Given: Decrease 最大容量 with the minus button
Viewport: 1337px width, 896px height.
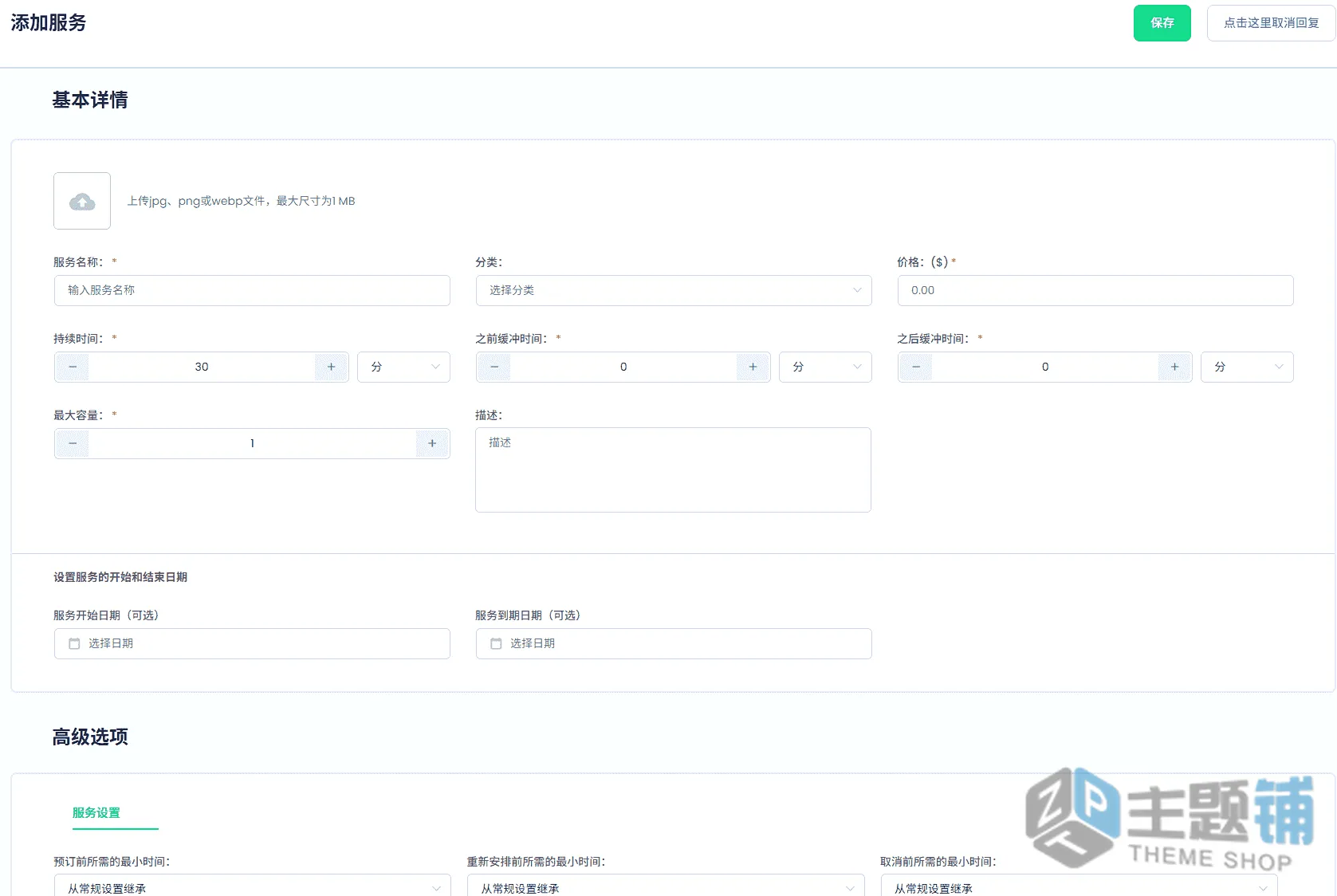Looking at the screenshot, I should (73, 443).
